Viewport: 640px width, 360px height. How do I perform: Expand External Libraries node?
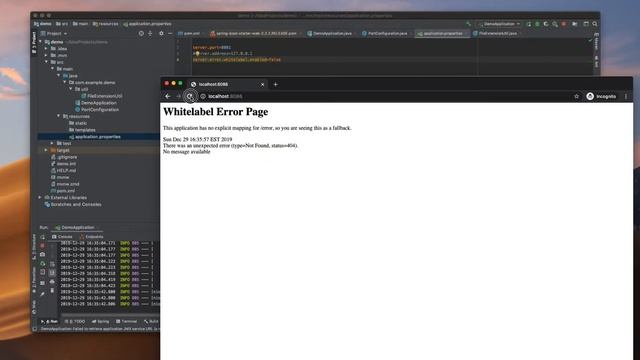(40, 198)
